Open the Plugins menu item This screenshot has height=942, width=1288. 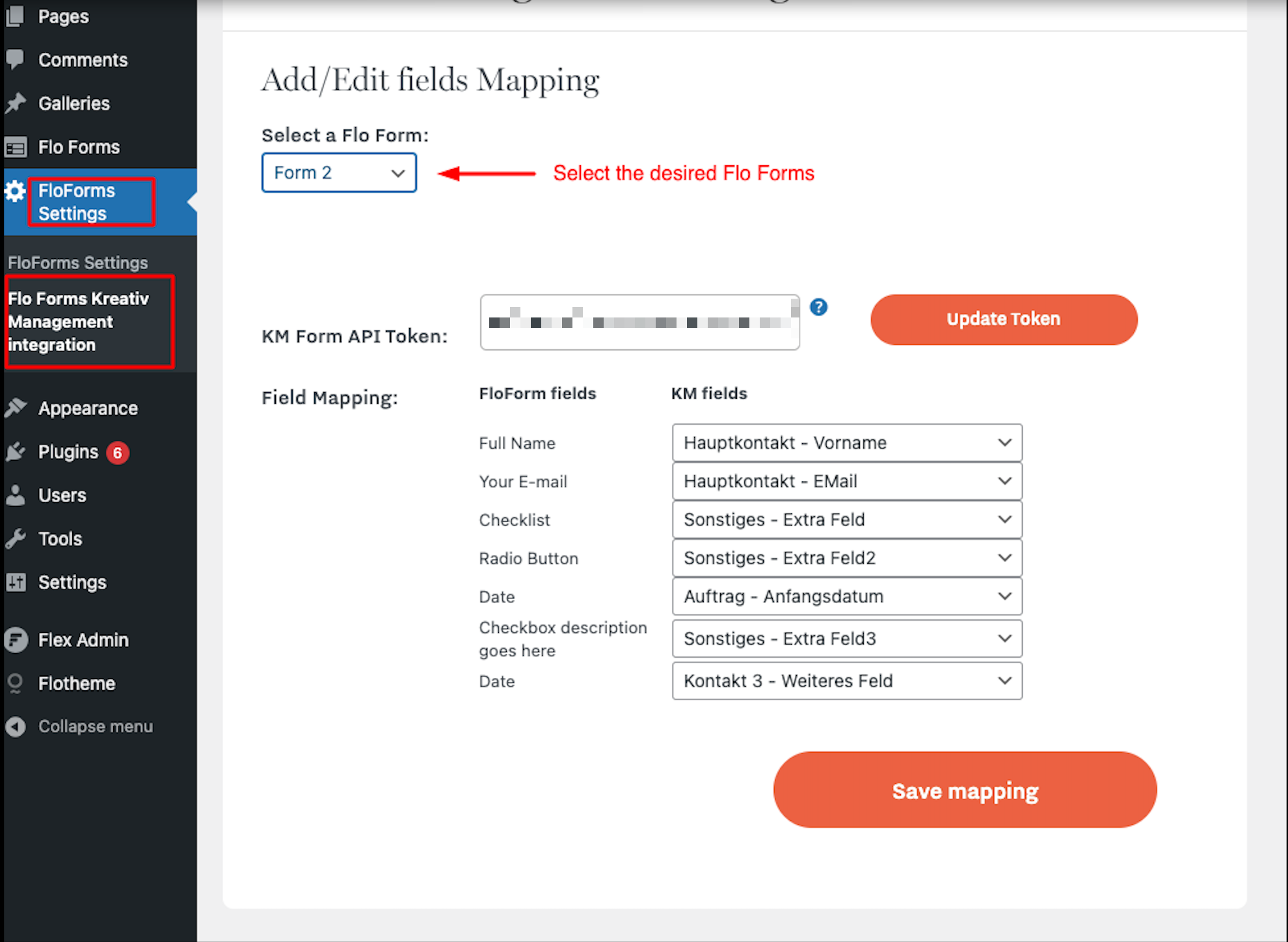[x=68, y=451]
